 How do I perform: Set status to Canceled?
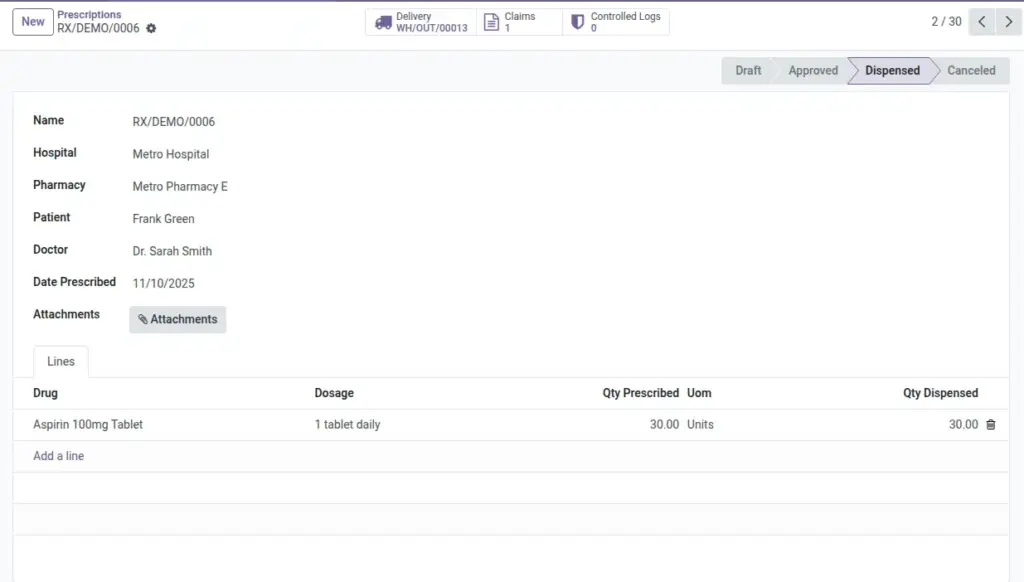[x=971, y=71]
